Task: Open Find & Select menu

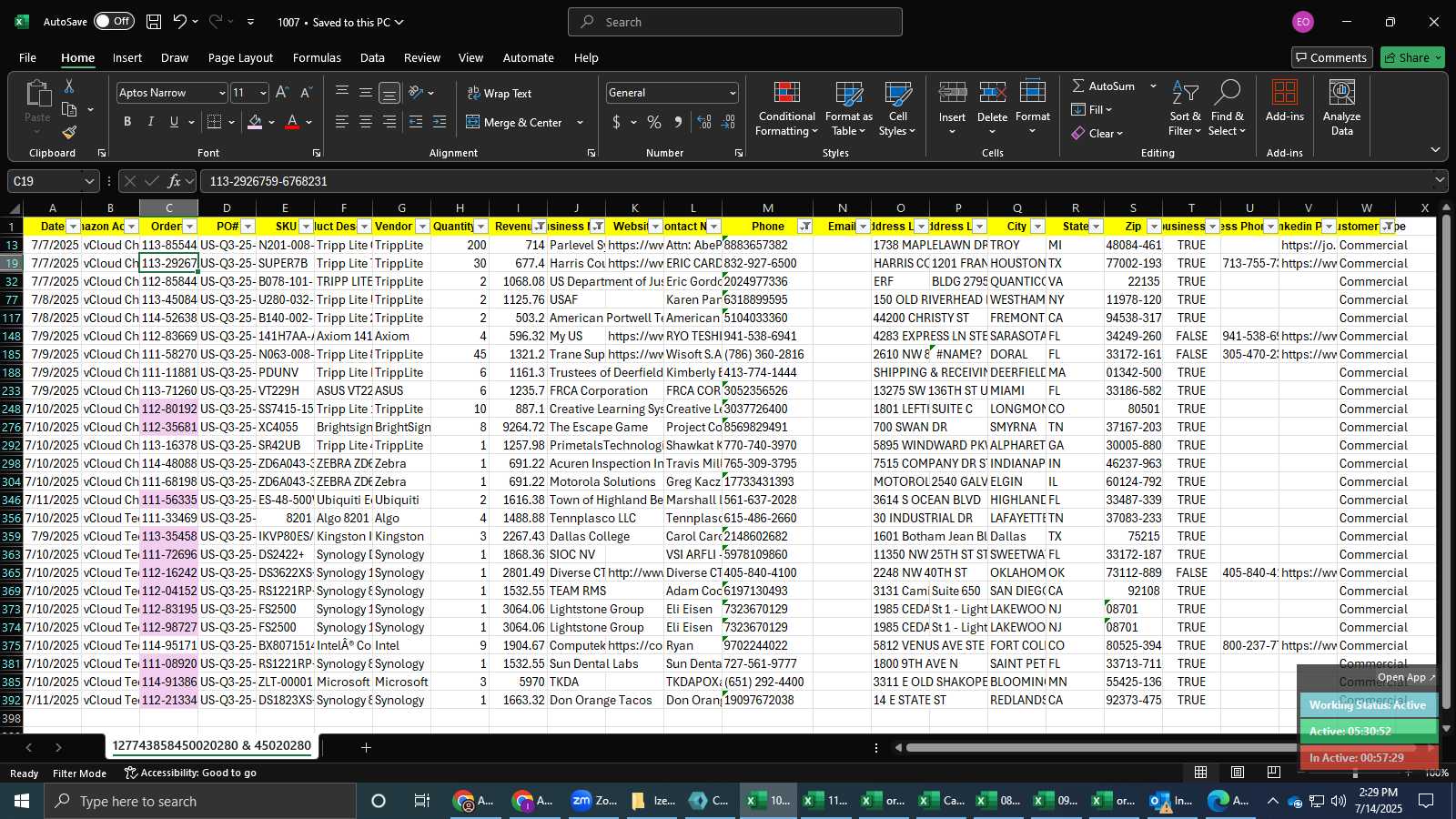Action: tap(1227, 109)
